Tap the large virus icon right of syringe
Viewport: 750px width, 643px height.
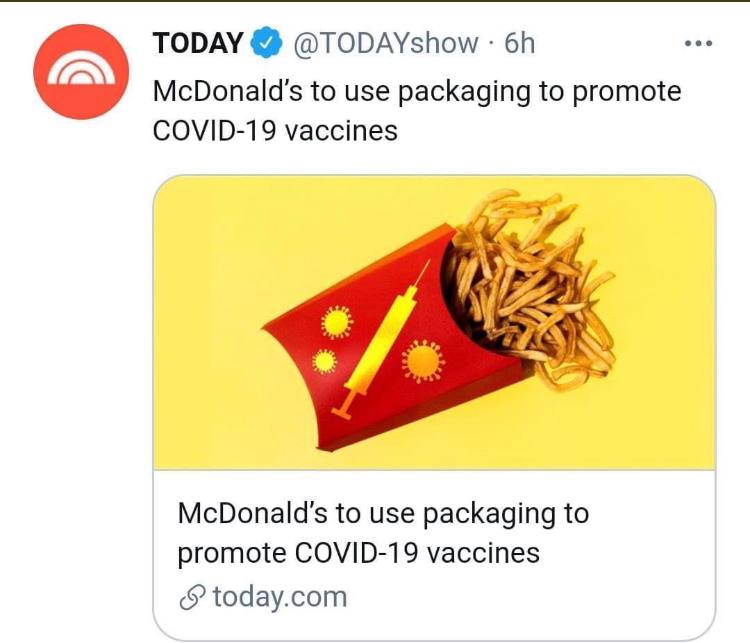coord(423,361)
